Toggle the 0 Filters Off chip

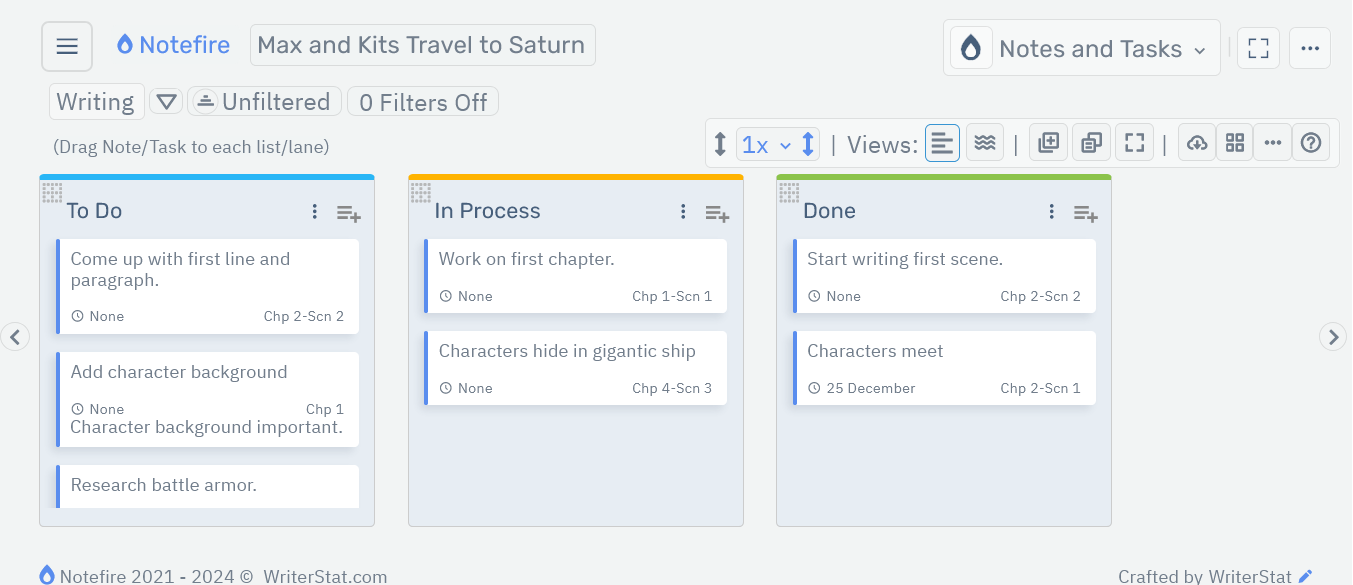[422, 101]
